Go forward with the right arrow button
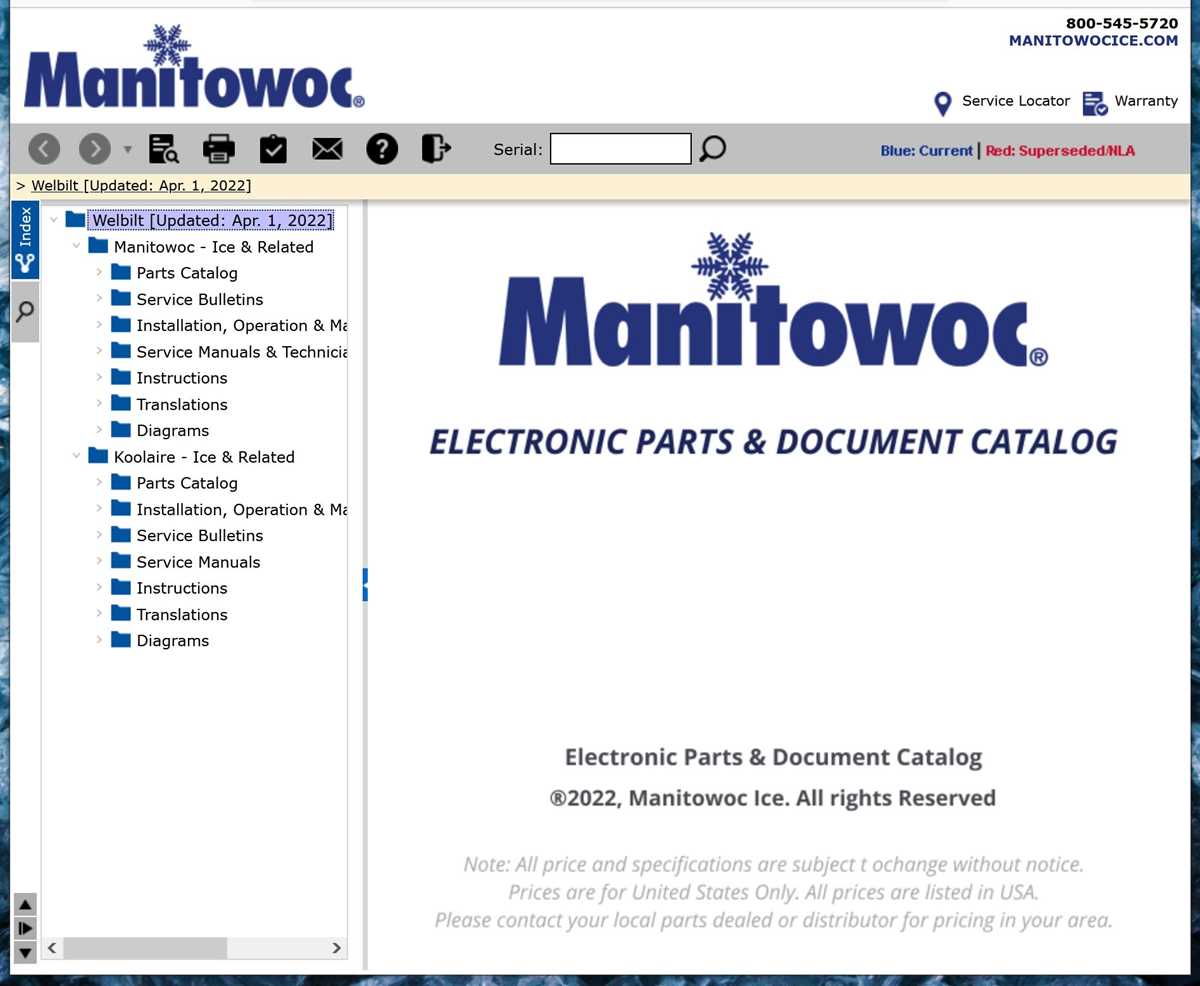The height and width of the screenshot is (986, 1200). 95,149
